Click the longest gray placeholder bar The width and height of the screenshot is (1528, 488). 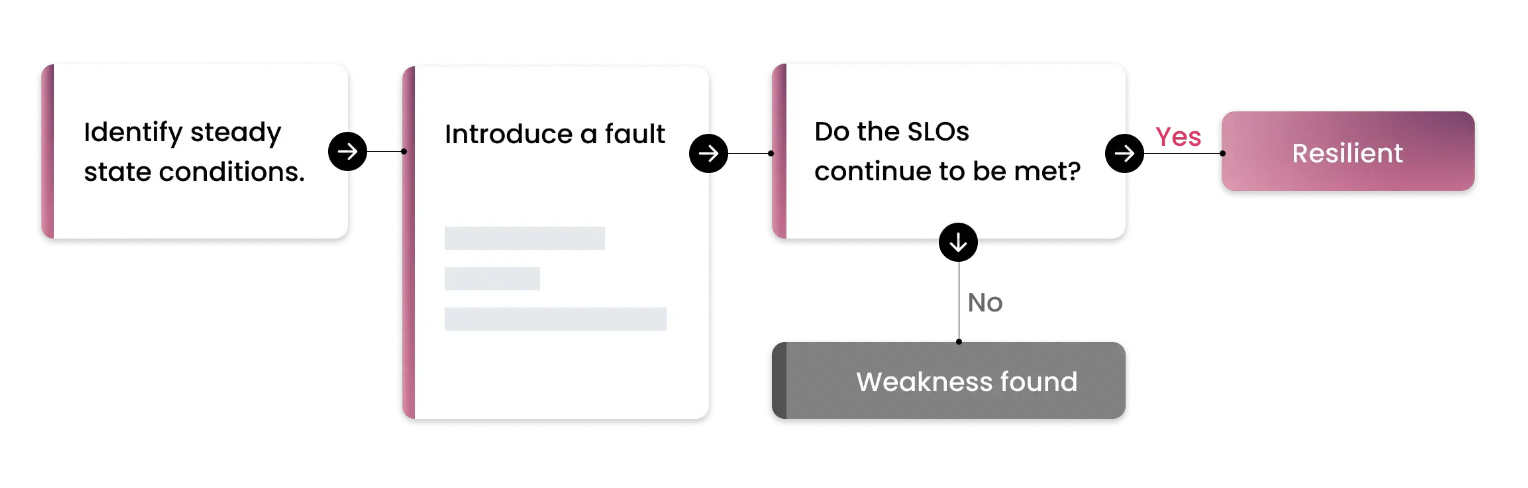pos(556,319)
